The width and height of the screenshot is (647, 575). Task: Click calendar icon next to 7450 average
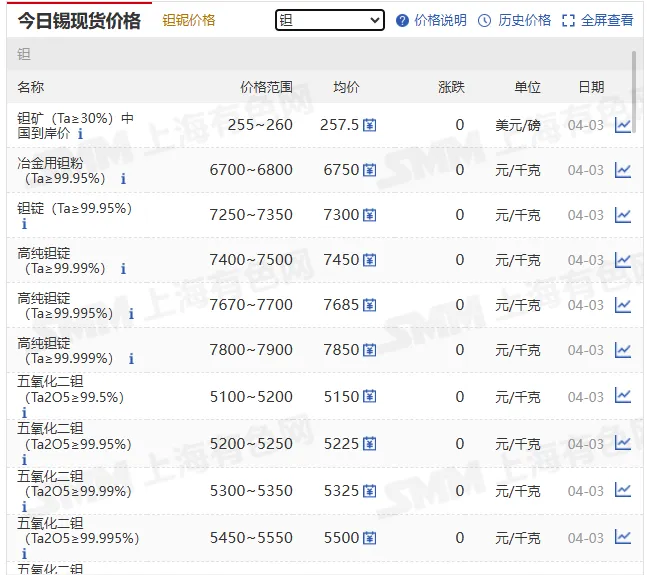click(369, 260)
